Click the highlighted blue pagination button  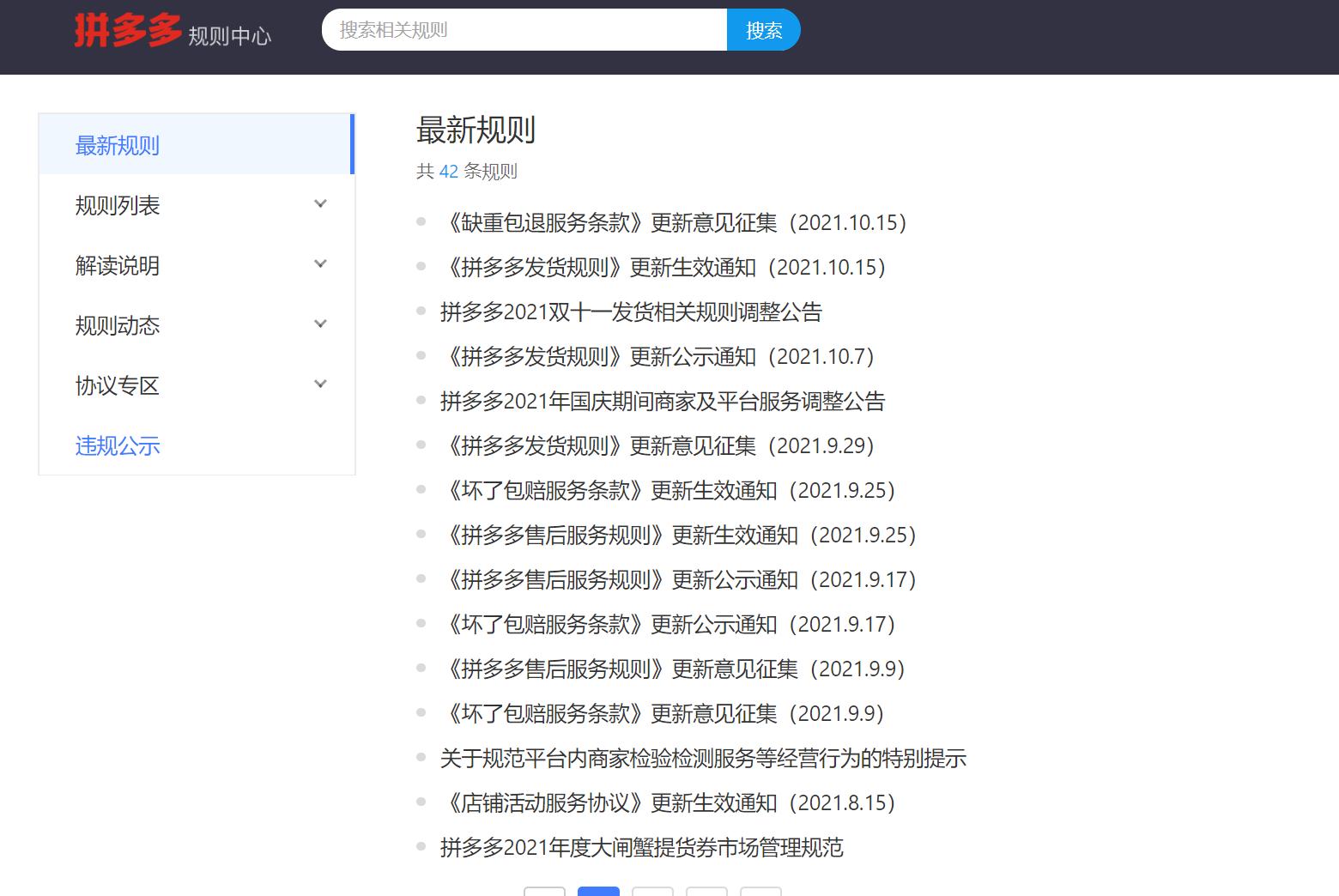click(598, 893)
